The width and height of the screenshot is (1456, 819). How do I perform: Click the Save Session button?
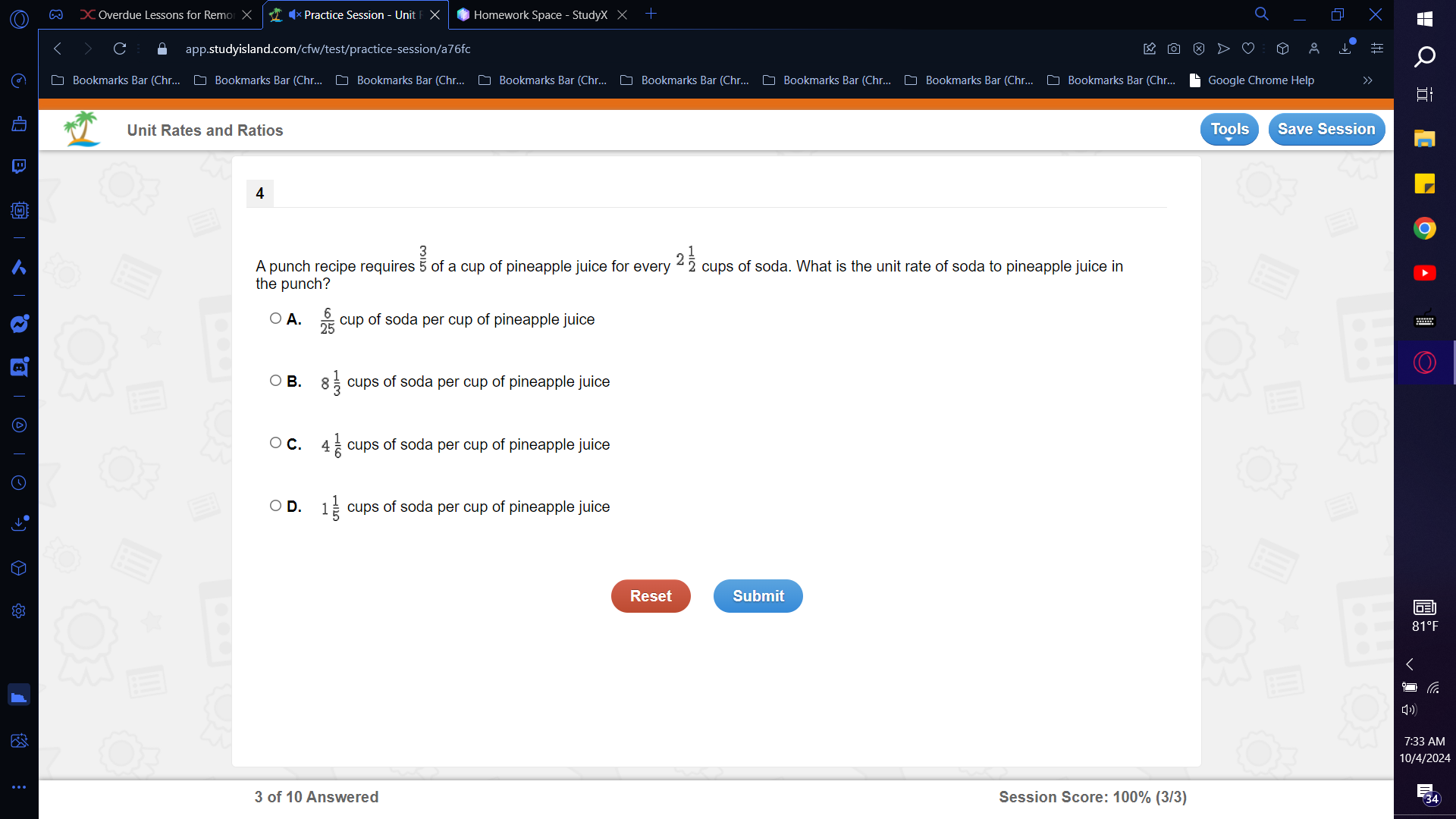(1326, 129)
